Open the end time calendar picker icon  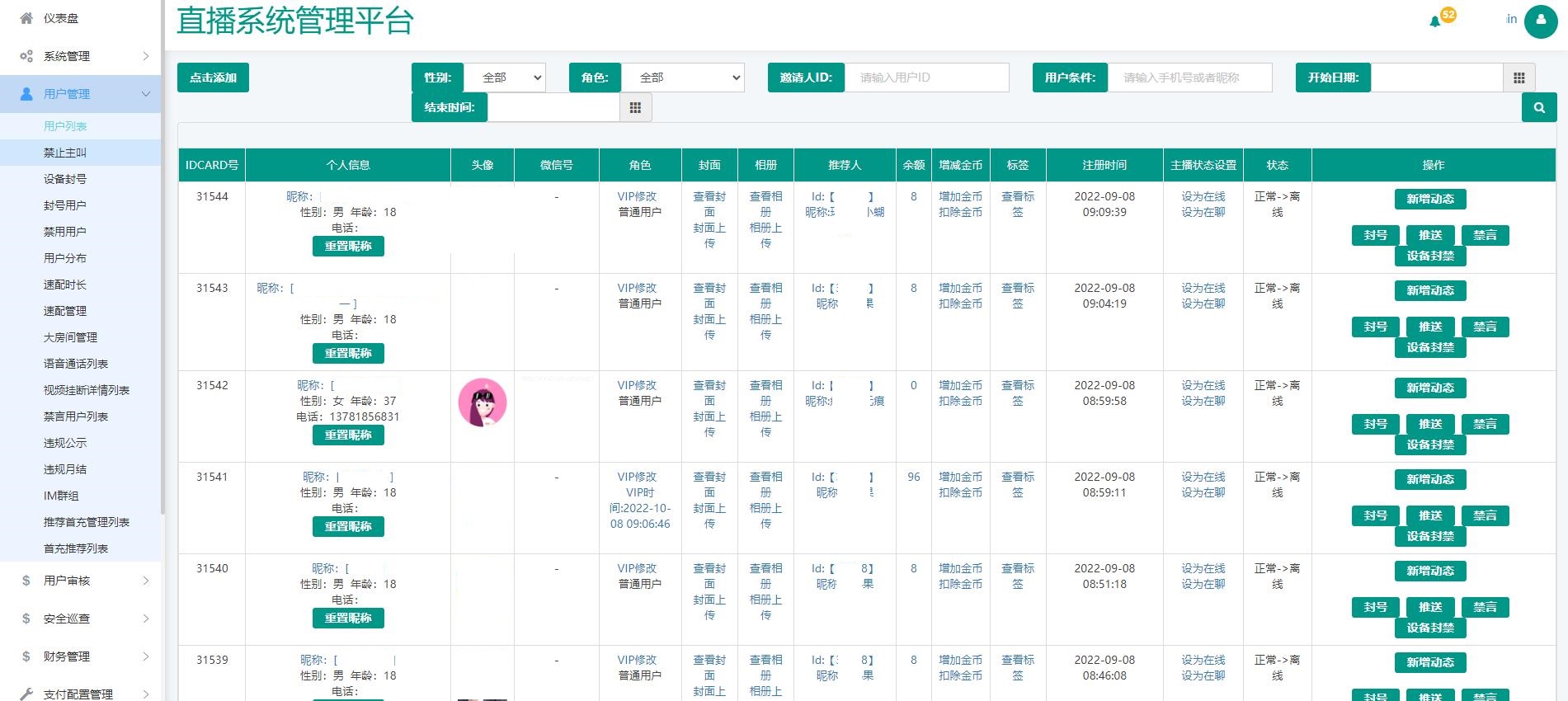click(x=635, y=108)
